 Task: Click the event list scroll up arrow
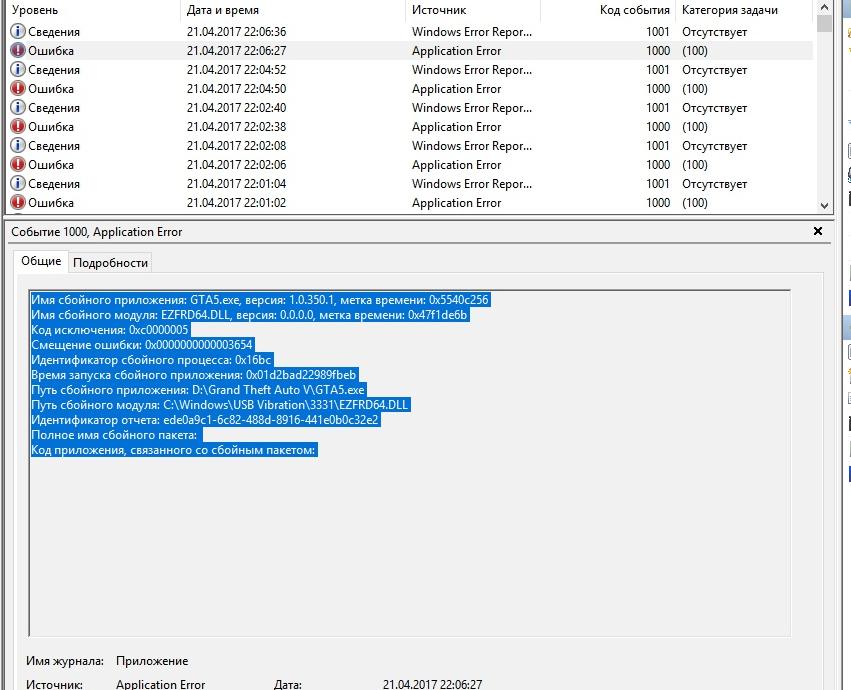click(824, 7)
